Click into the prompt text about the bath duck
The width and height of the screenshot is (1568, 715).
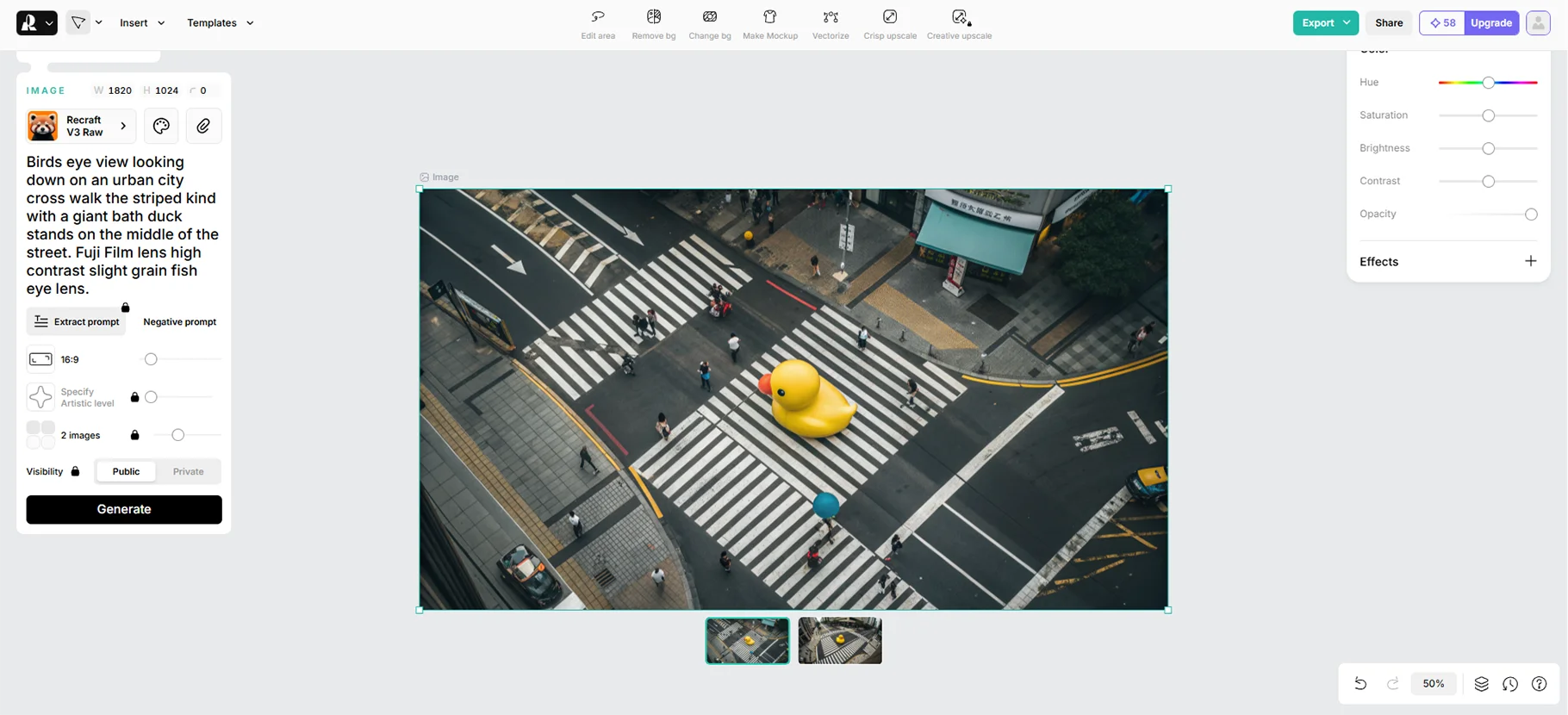123,225
